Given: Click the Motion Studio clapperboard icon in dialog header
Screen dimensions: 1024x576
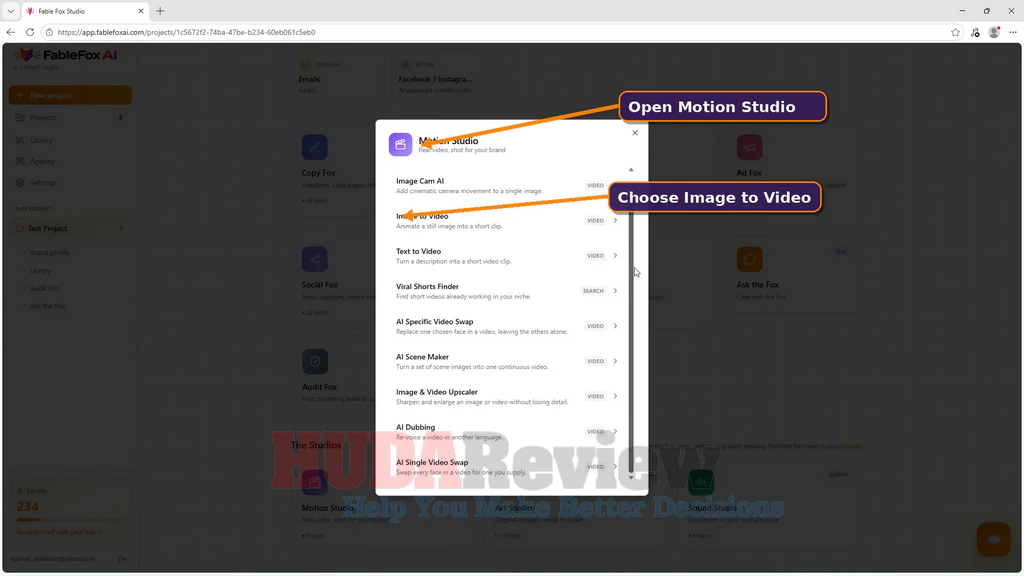Looking at the screenshot, I should pyautogui.click(x=400, y=144).
